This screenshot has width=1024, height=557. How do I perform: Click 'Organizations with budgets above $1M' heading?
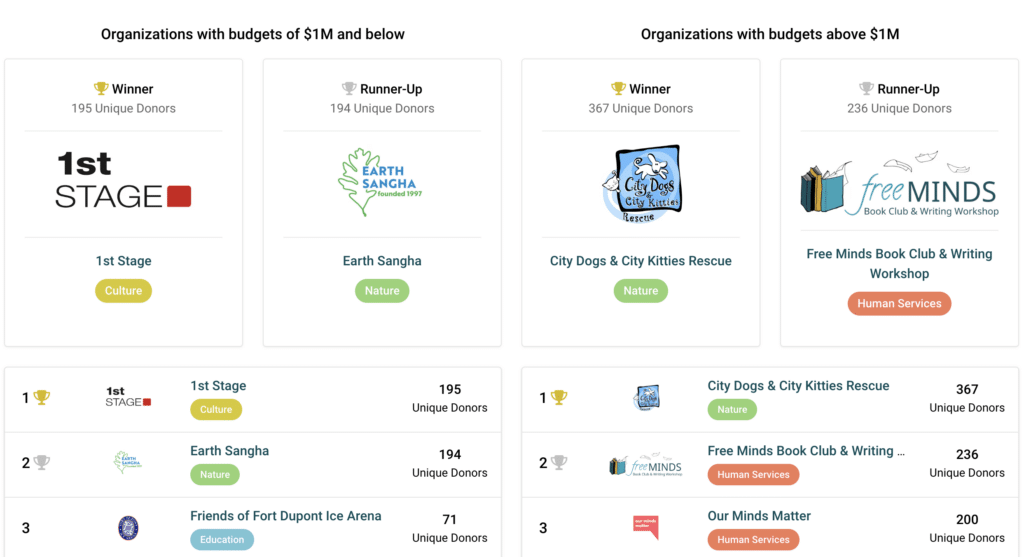[x=770, y=34]
